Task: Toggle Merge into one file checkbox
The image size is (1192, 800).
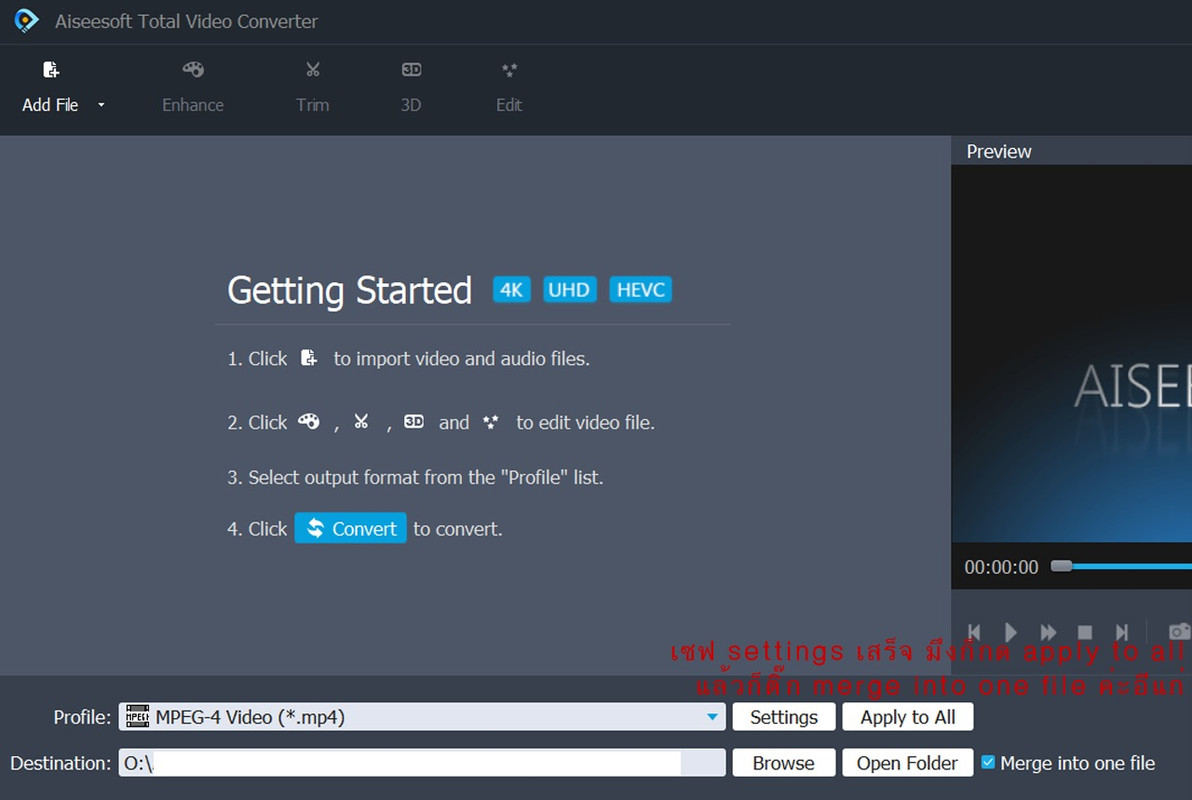Action: tap(988, 762)
